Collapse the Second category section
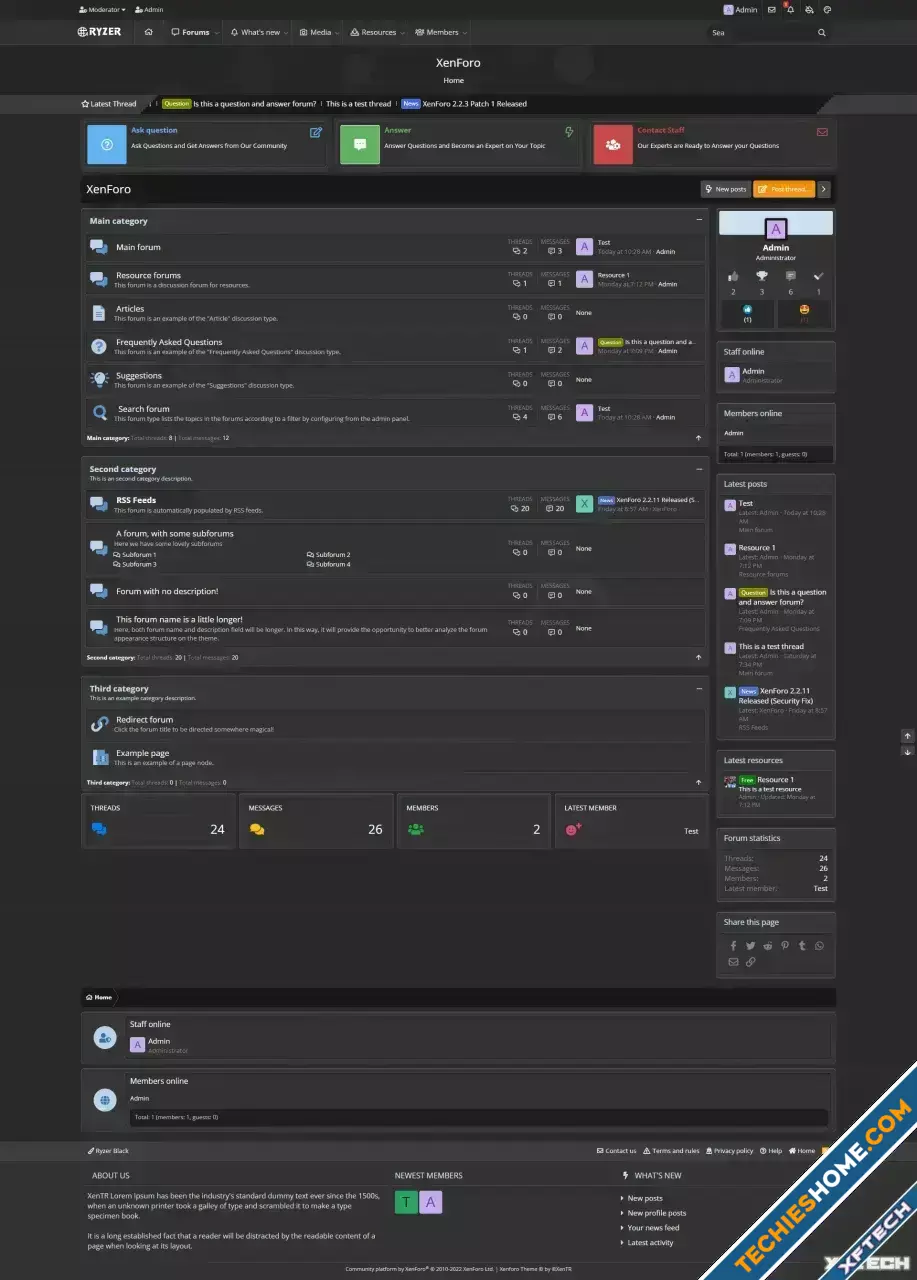Screen dimensions: 917x1280 click(x=699, y=469)
